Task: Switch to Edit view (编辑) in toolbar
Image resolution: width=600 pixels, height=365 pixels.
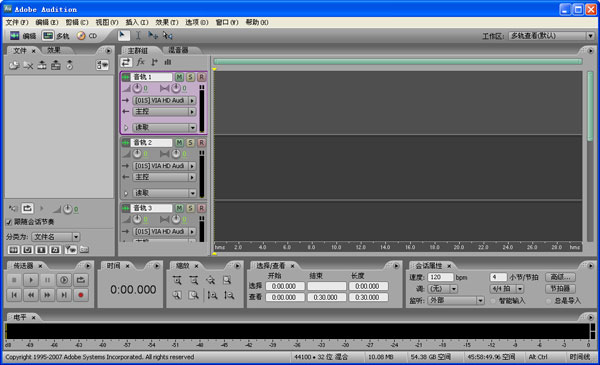Action: [x=23, y=36]
